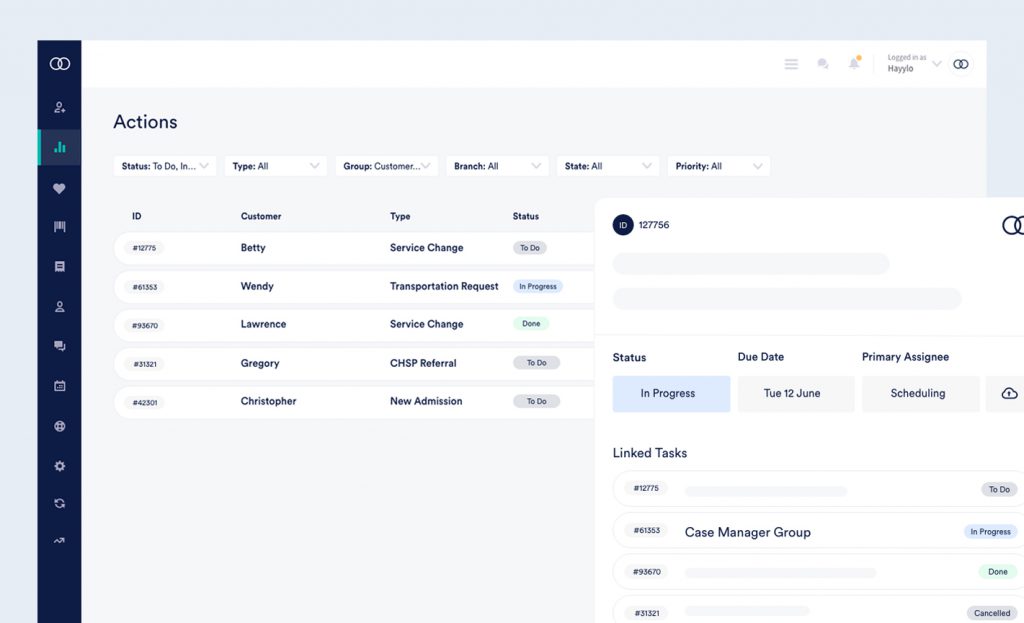The width and height of the screenshot is (1024, 623).
Task: Click customer name Betty
Action: tap(253, 248)
